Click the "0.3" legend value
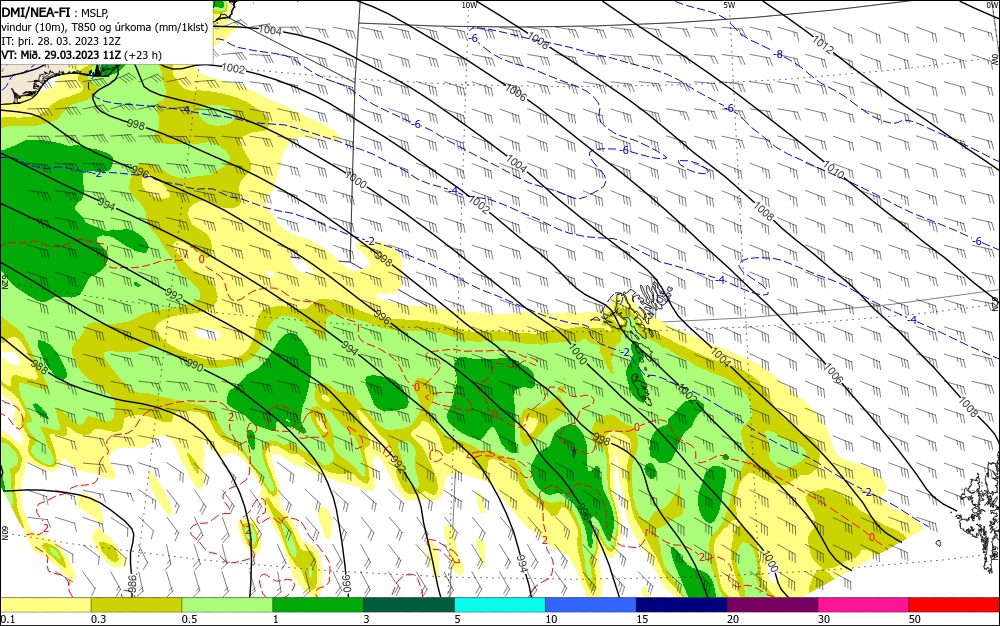 (x=99, y=619)
